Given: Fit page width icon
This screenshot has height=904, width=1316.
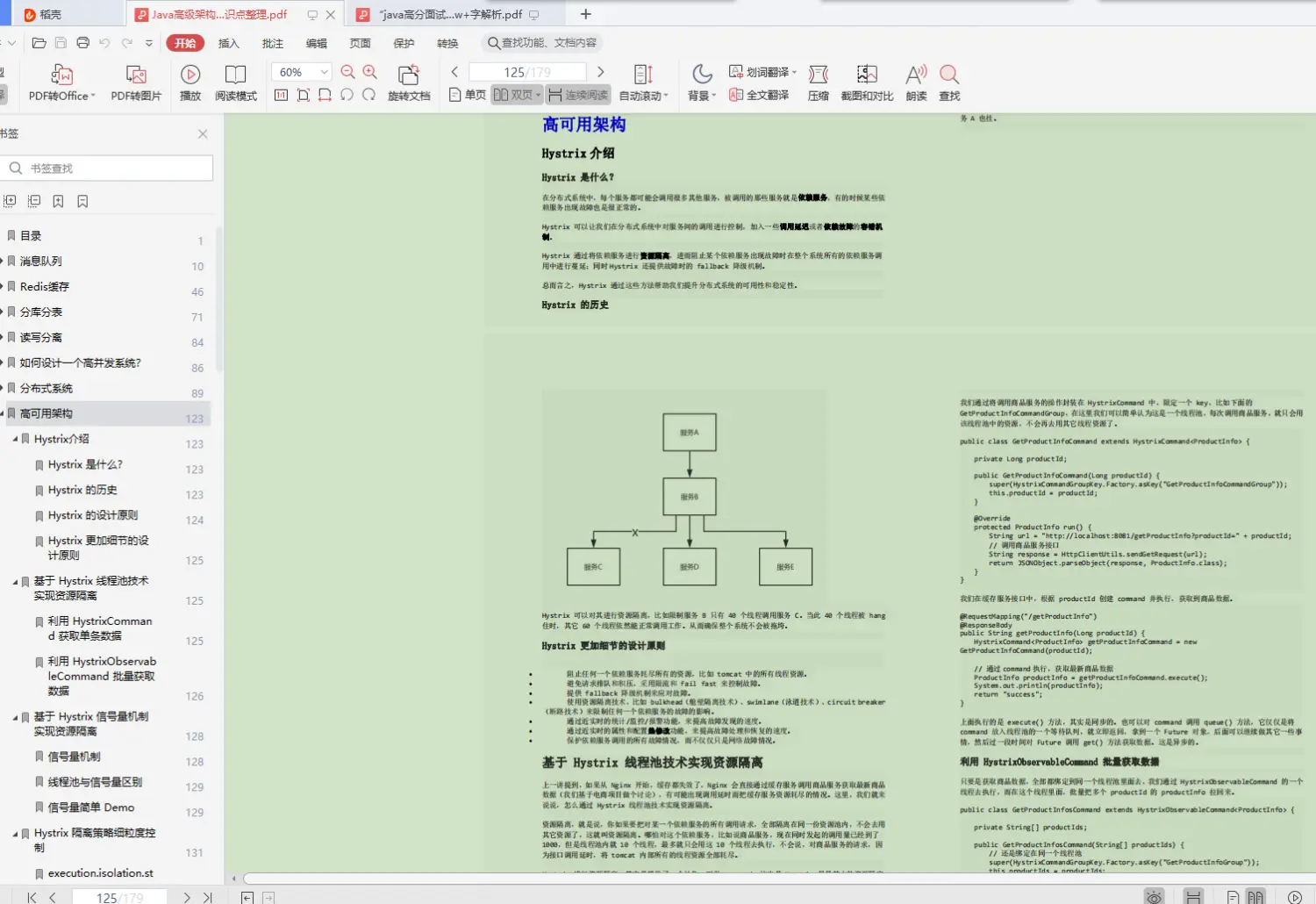Looking at the screenshot, I should point(325,95).
